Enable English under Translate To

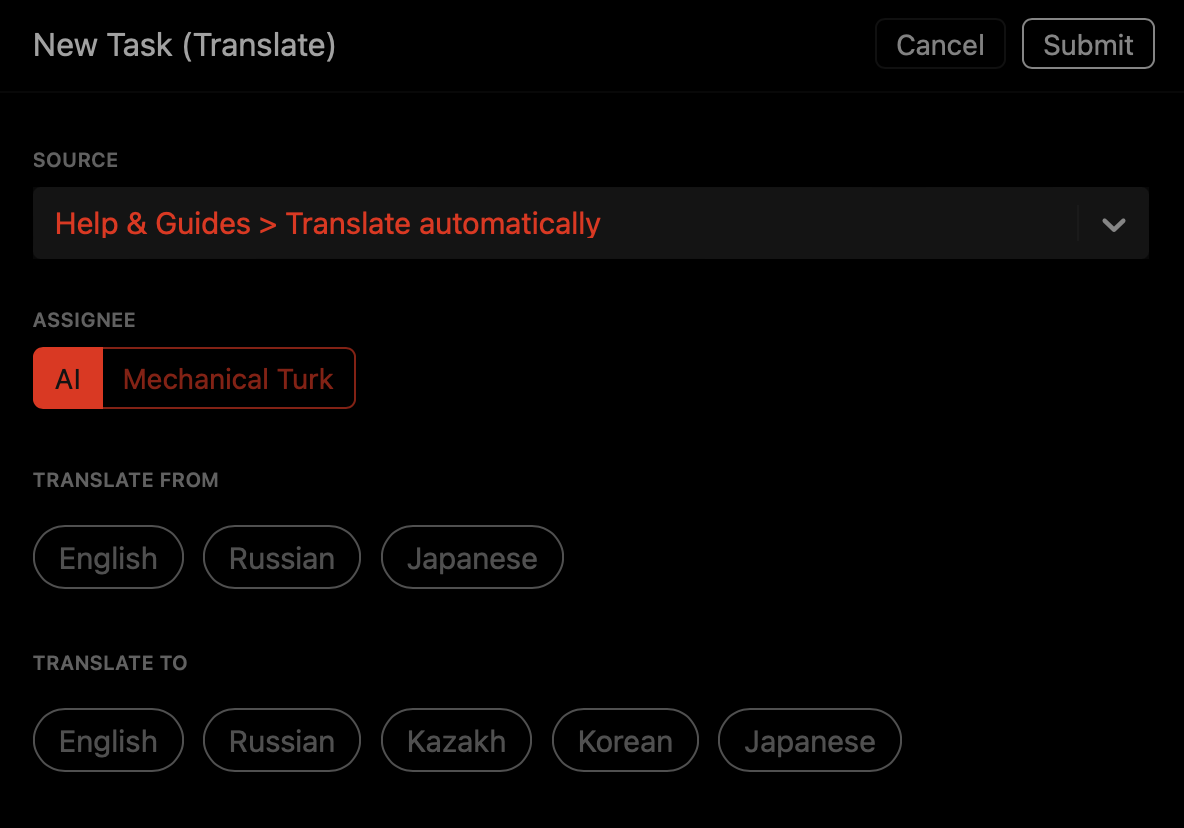coord(108,741)
